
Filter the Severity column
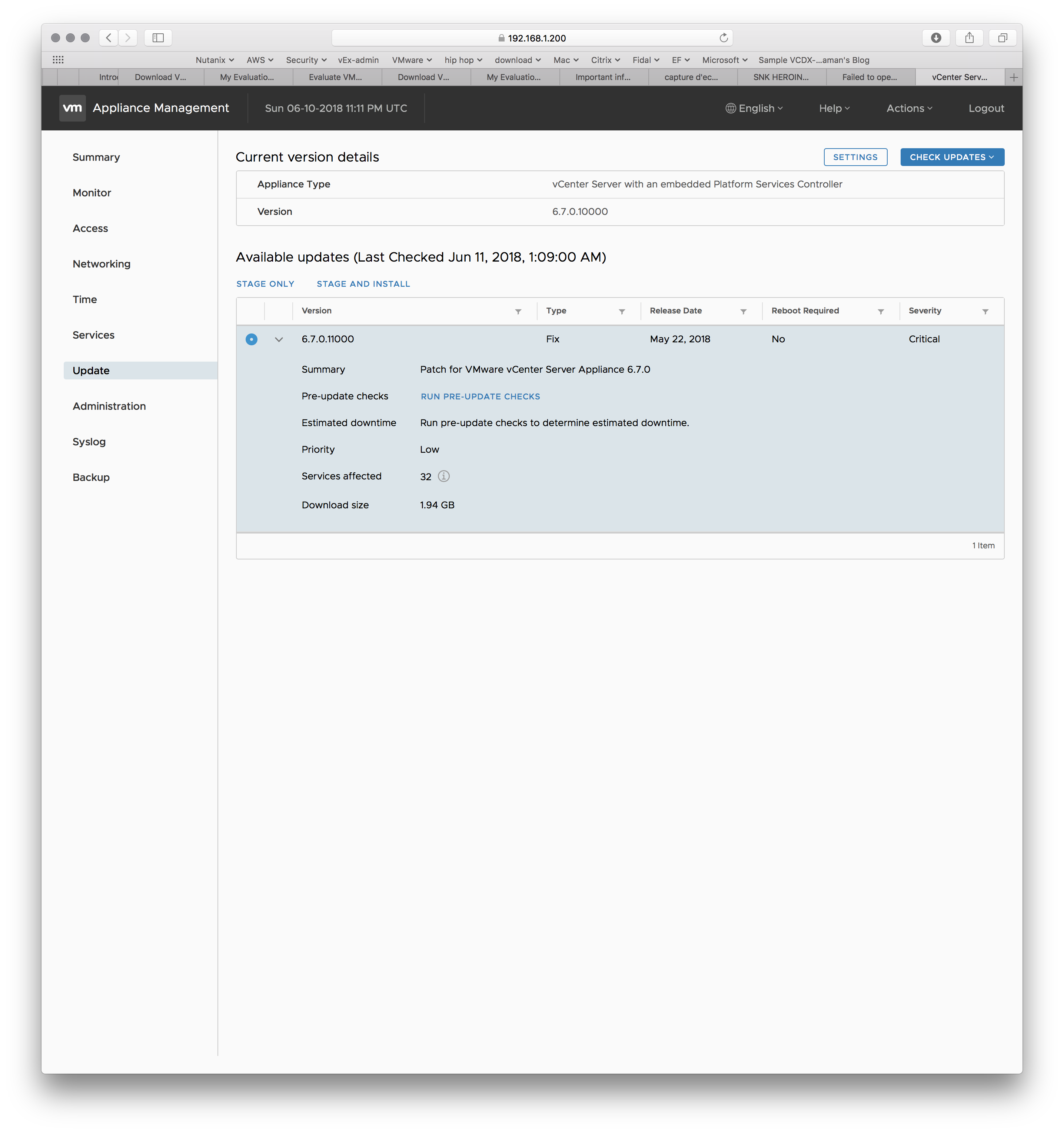click(x=985, y=311)
